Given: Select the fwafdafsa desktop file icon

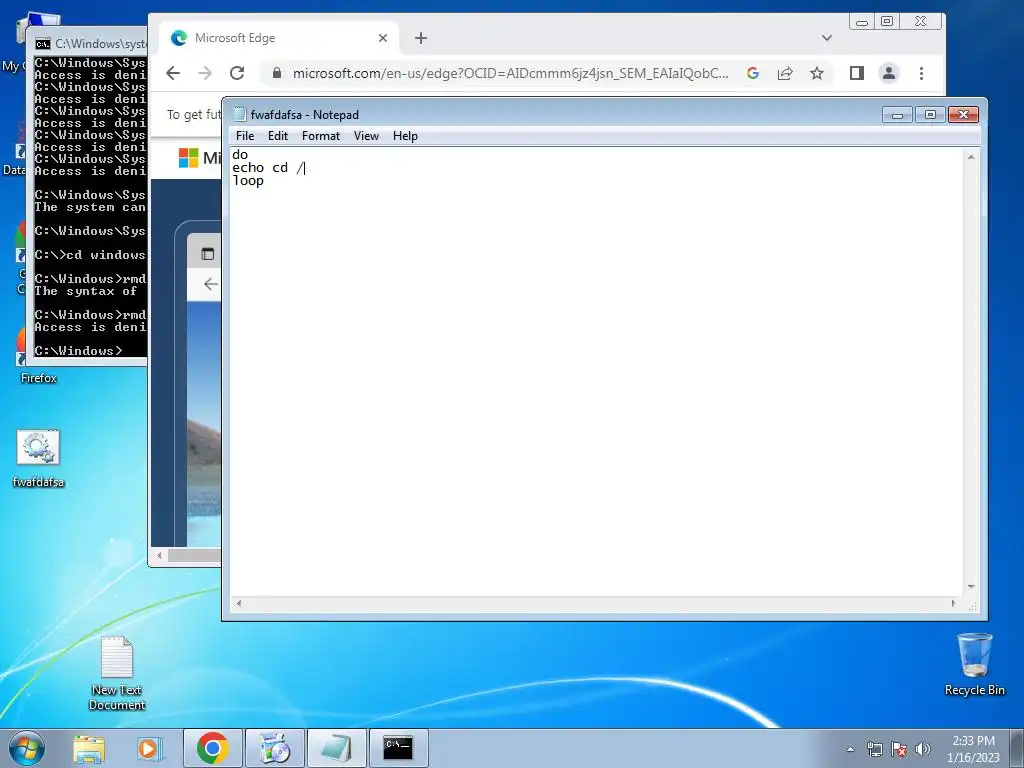Looking at the screenshot, I should click(38, 458).
